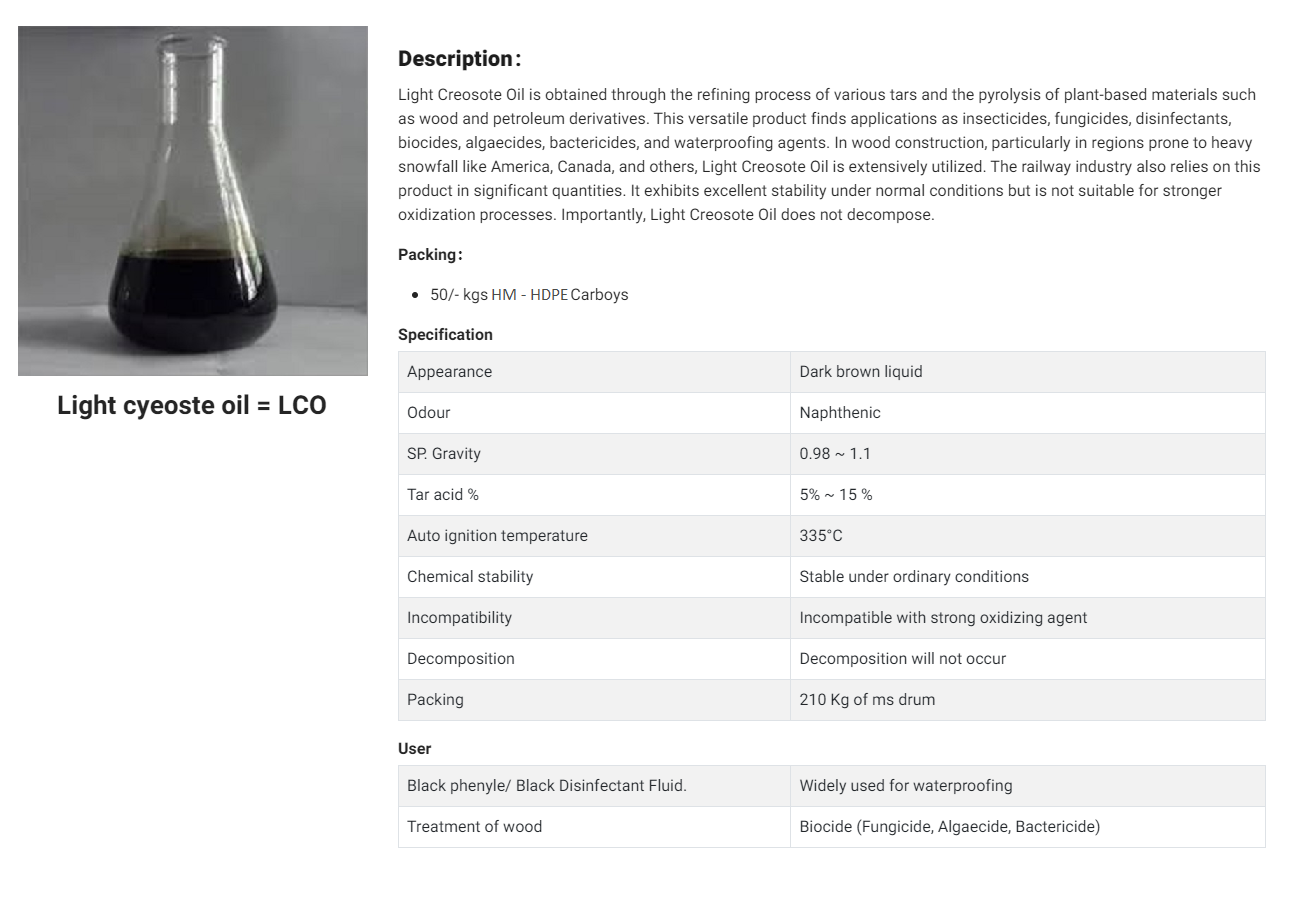Click the Packing subheading
Screen dimensions: 1293x900
click(430, 255)
